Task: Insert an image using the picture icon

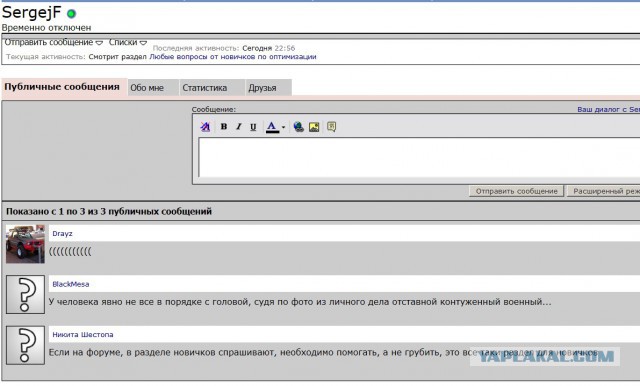Action: 314,127
